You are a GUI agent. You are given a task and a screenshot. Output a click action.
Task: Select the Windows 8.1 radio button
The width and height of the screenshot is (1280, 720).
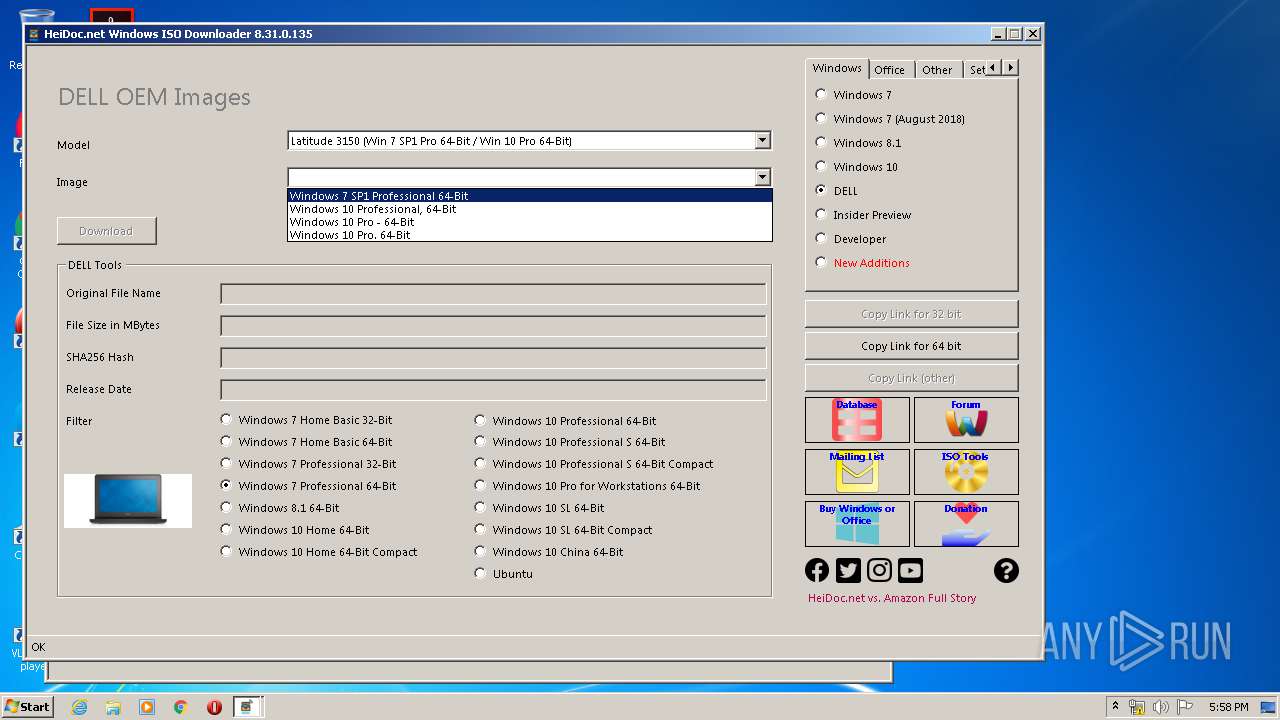click(x=821, y=142)
